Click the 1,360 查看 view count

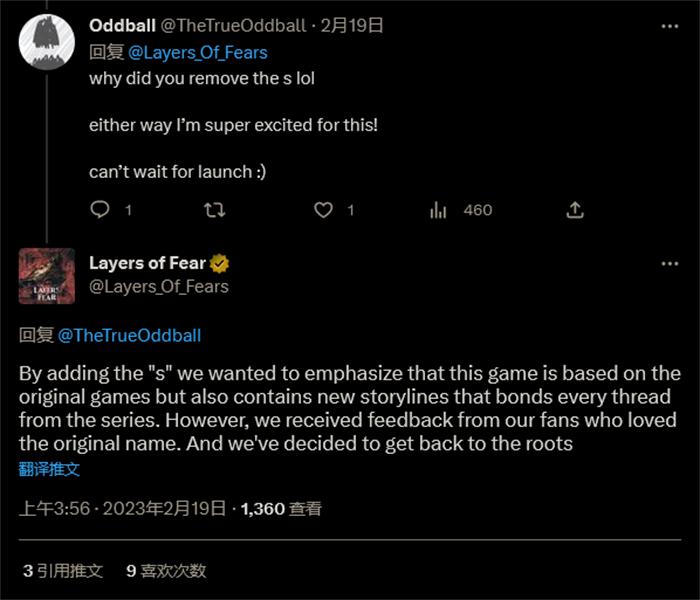pyautogui.click(x=281, y=508)
